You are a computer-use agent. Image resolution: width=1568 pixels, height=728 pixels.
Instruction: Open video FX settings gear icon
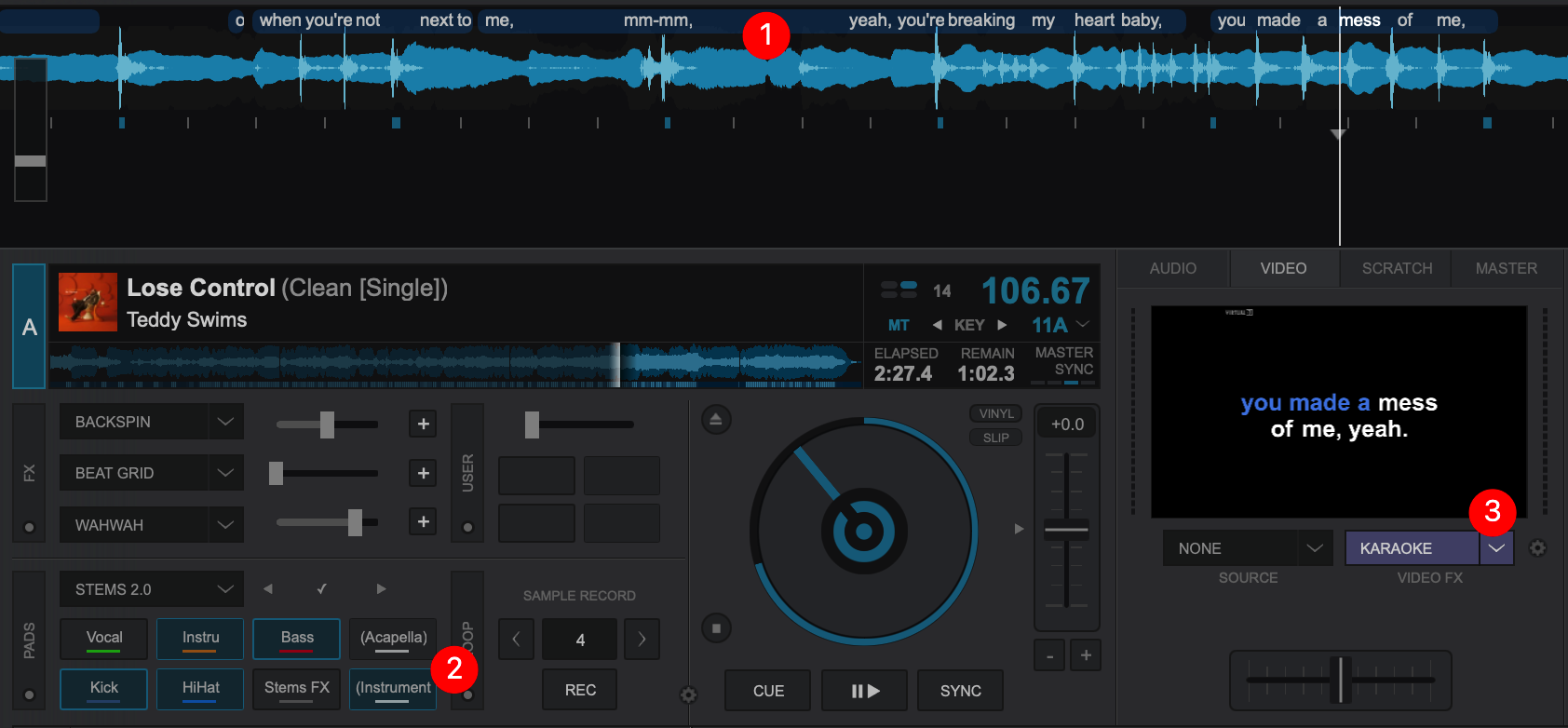pyautogui.click(x=1537, y=548)
